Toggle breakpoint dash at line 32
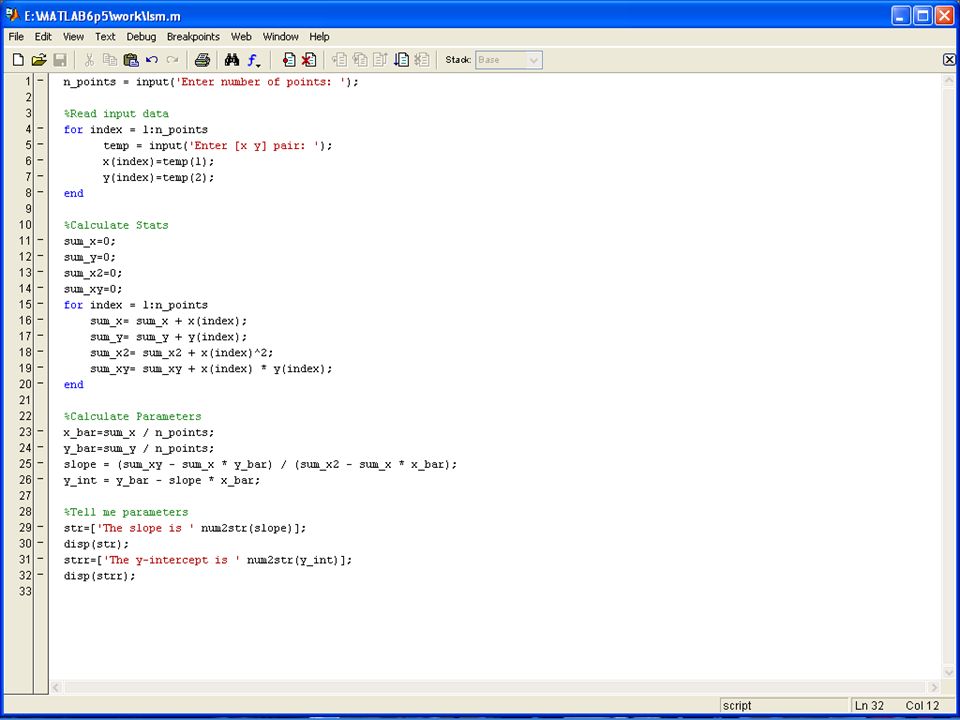 click(40, 574)
